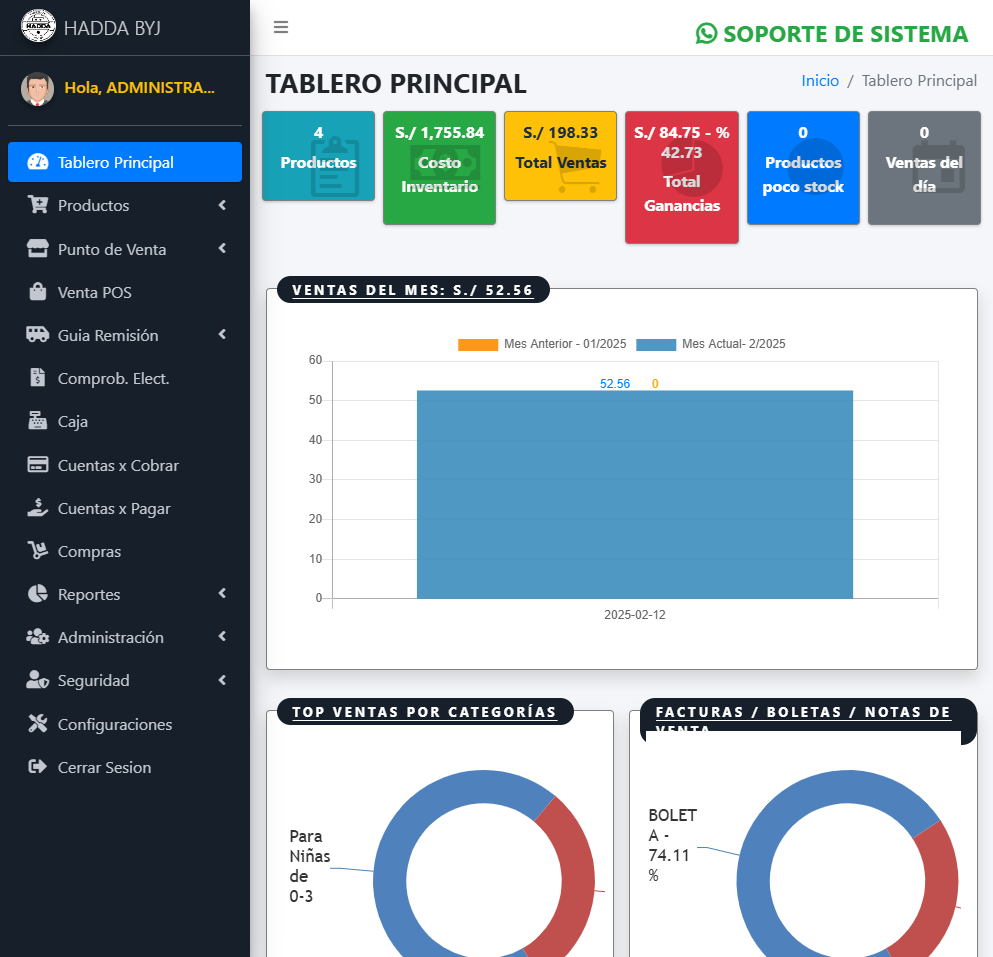This screenshot has height=957, width=993.
Task: Open Cuentas x Cobrar menu entry
Action: tap(125, 465)
